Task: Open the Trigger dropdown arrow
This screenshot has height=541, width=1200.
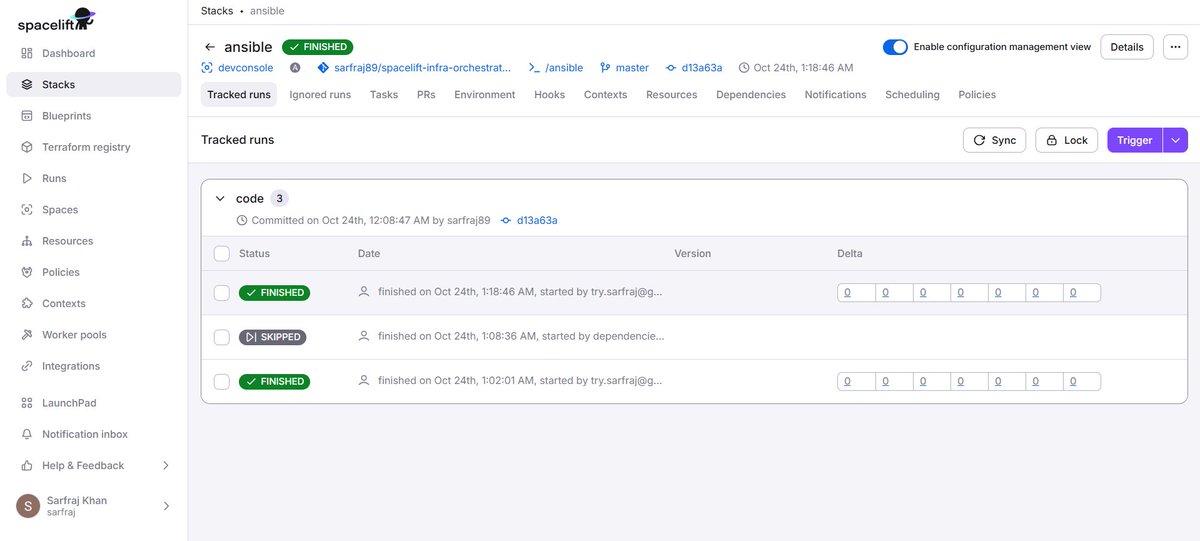Action: [x=1176, y=140]
